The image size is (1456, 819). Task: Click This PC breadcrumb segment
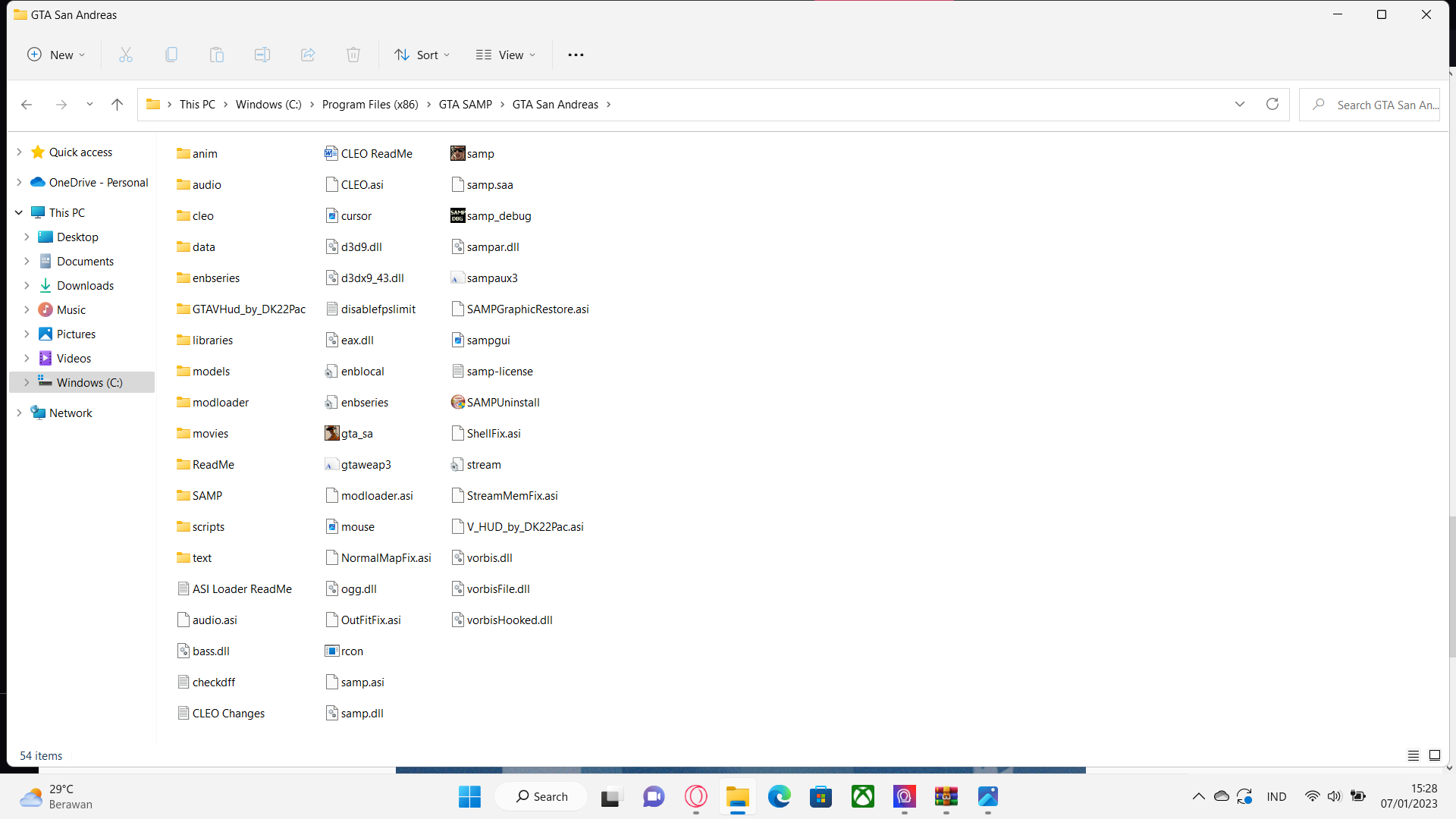(x=197, y=105)
